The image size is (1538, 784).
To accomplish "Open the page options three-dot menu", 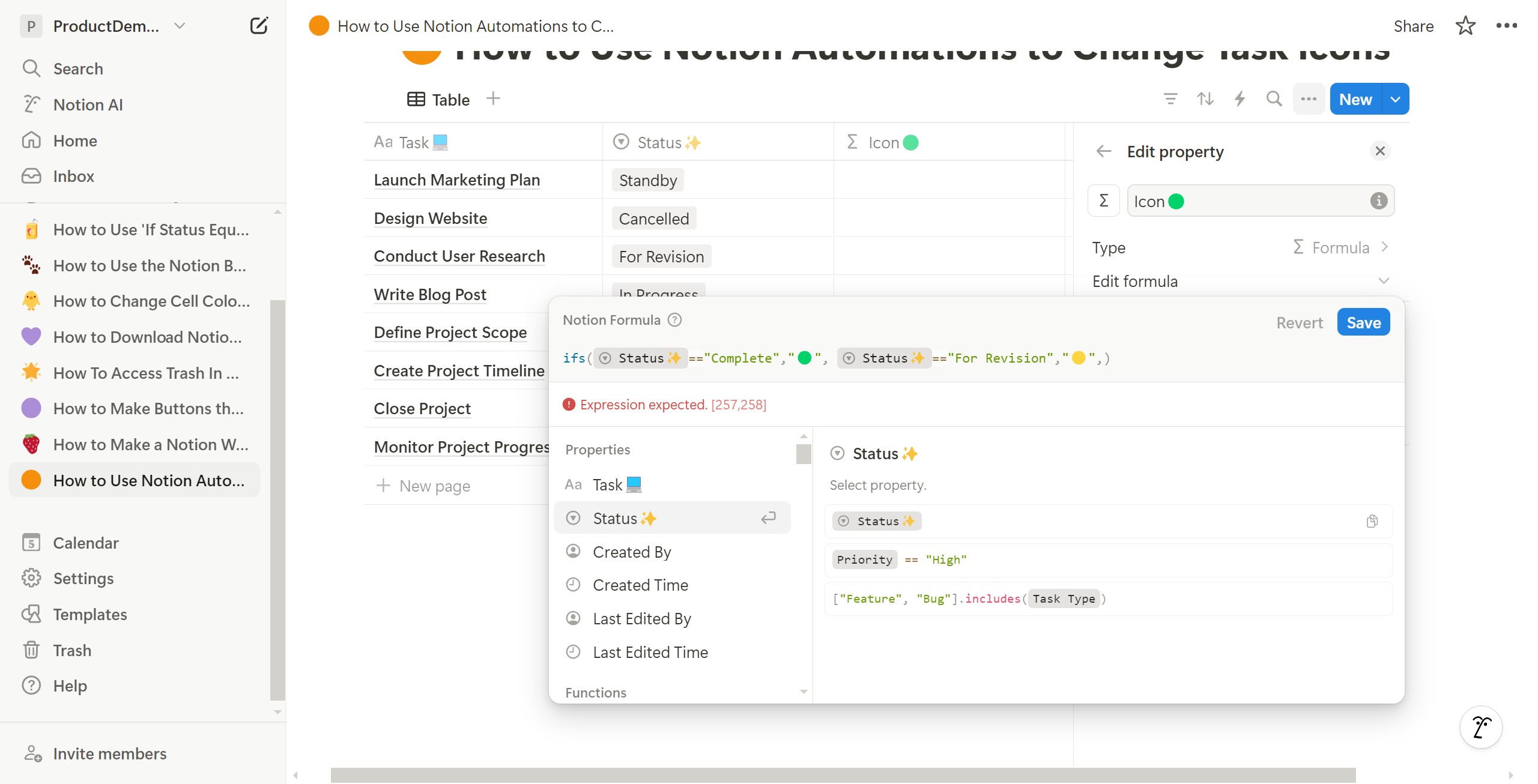I will tap(1506, 26).
